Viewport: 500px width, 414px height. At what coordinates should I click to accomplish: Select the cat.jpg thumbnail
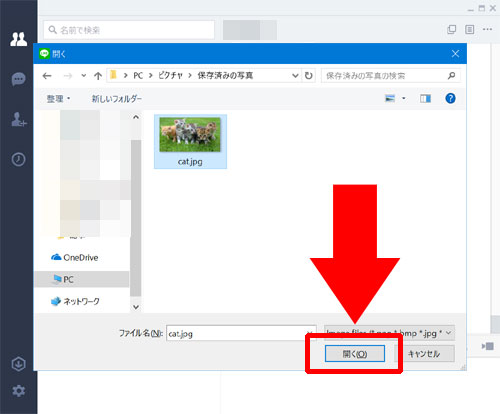(x=190, y=135)
